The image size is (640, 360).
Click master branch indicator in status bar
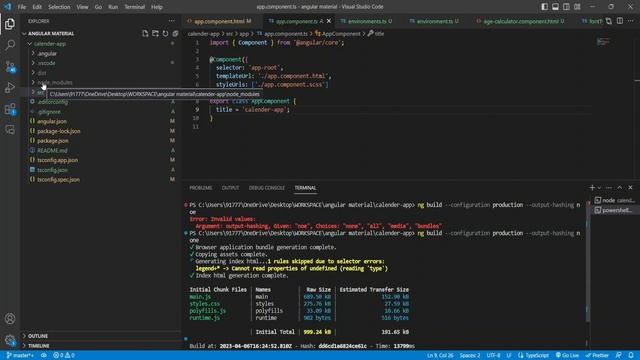(20, 356)
